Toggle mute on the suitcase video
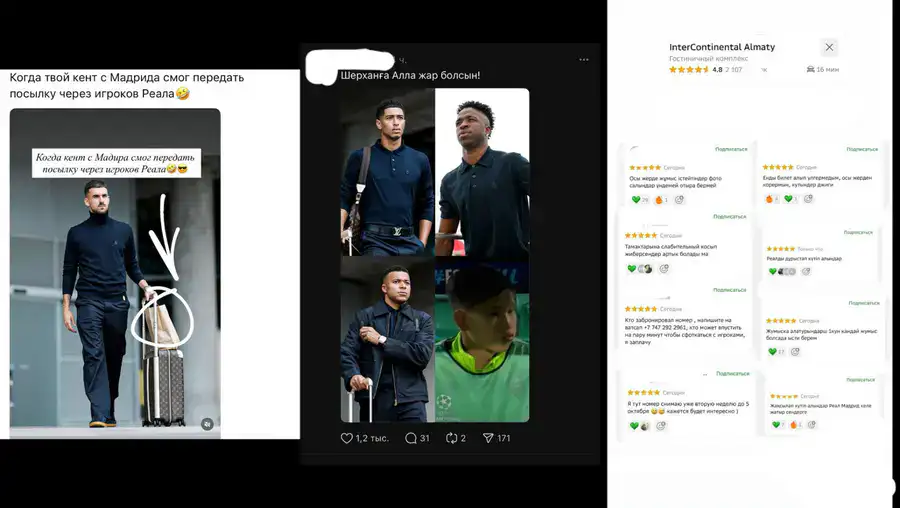 [x=207, y=424]
